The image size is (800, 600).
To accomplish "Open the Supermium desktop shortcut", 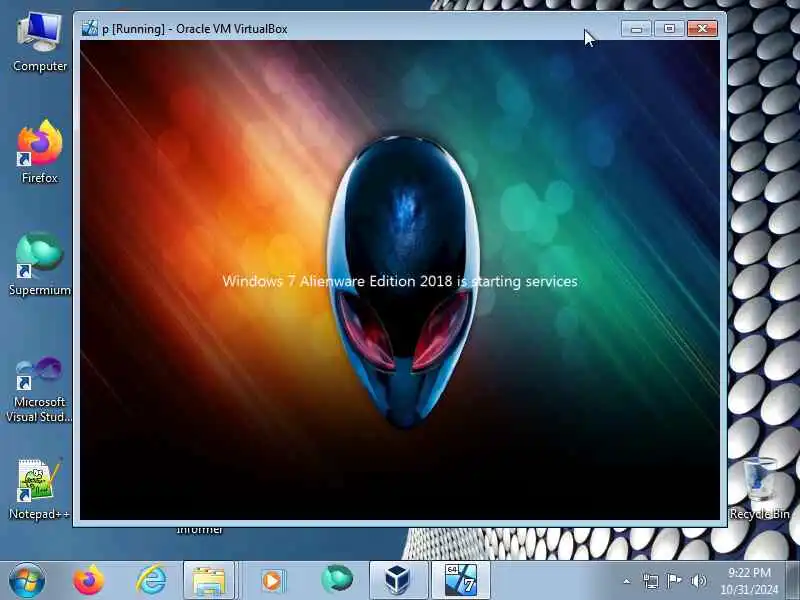I will (39, 264).
